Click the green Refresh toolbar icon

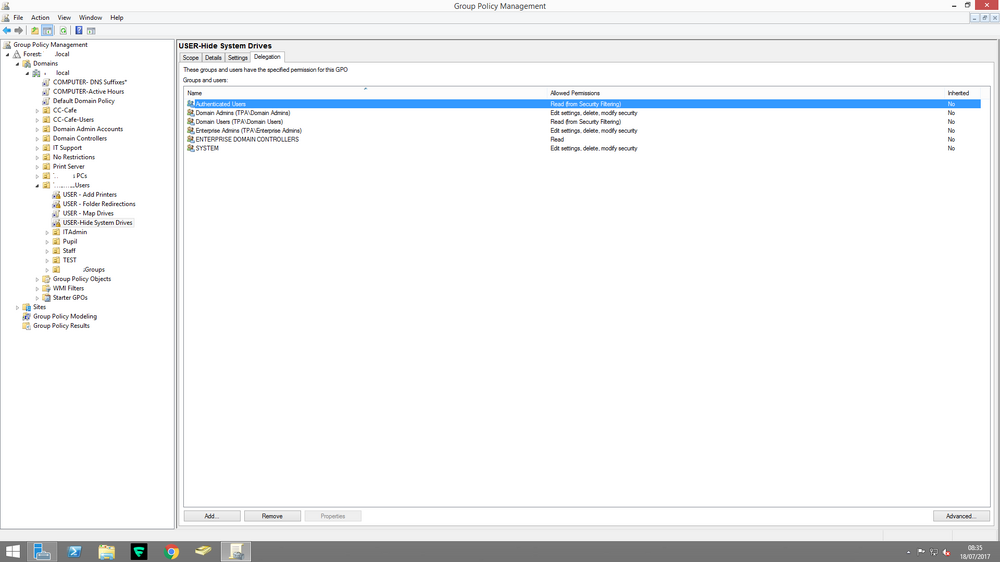pyautogui.click(x=63, y=31)
